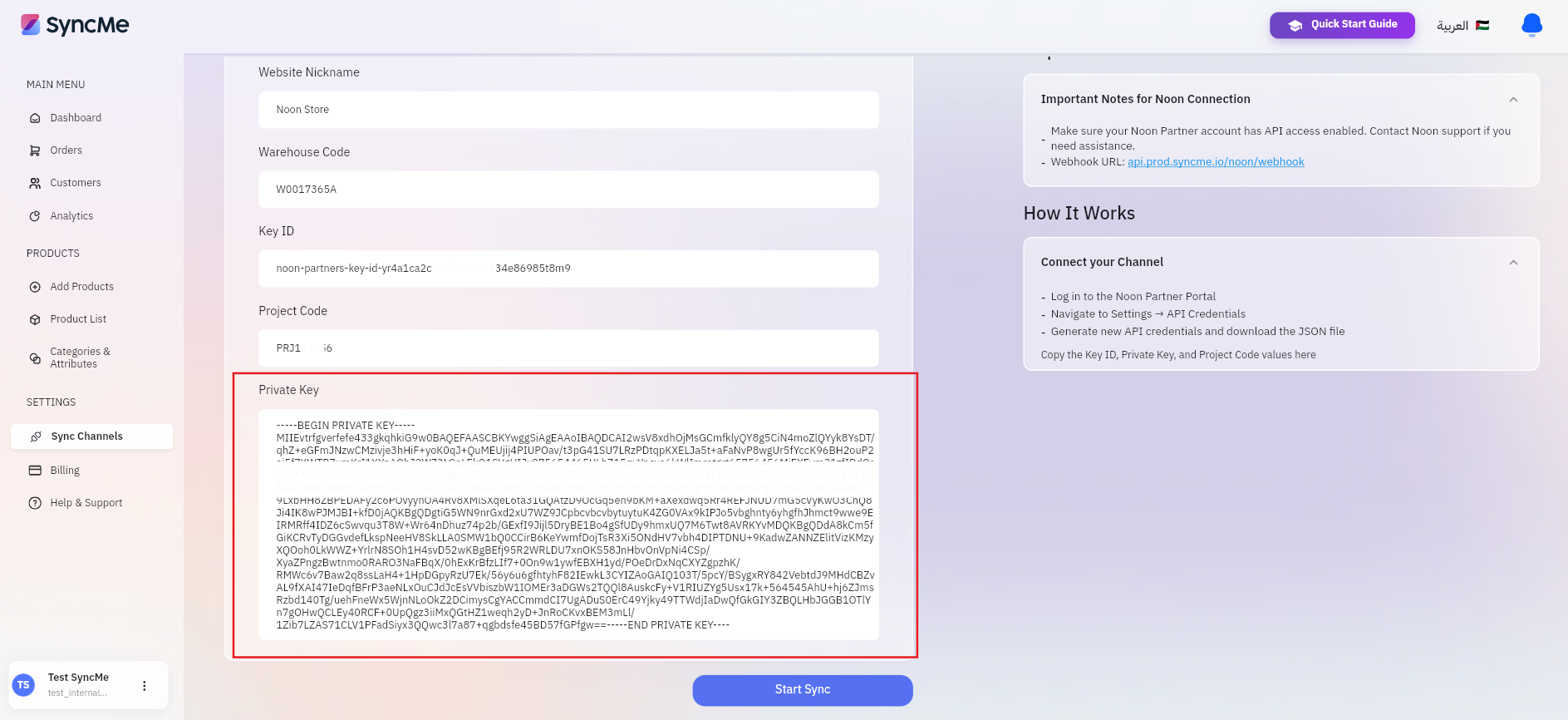
Task: Open the Quick Start Guide
Action: pos(1342,25)
